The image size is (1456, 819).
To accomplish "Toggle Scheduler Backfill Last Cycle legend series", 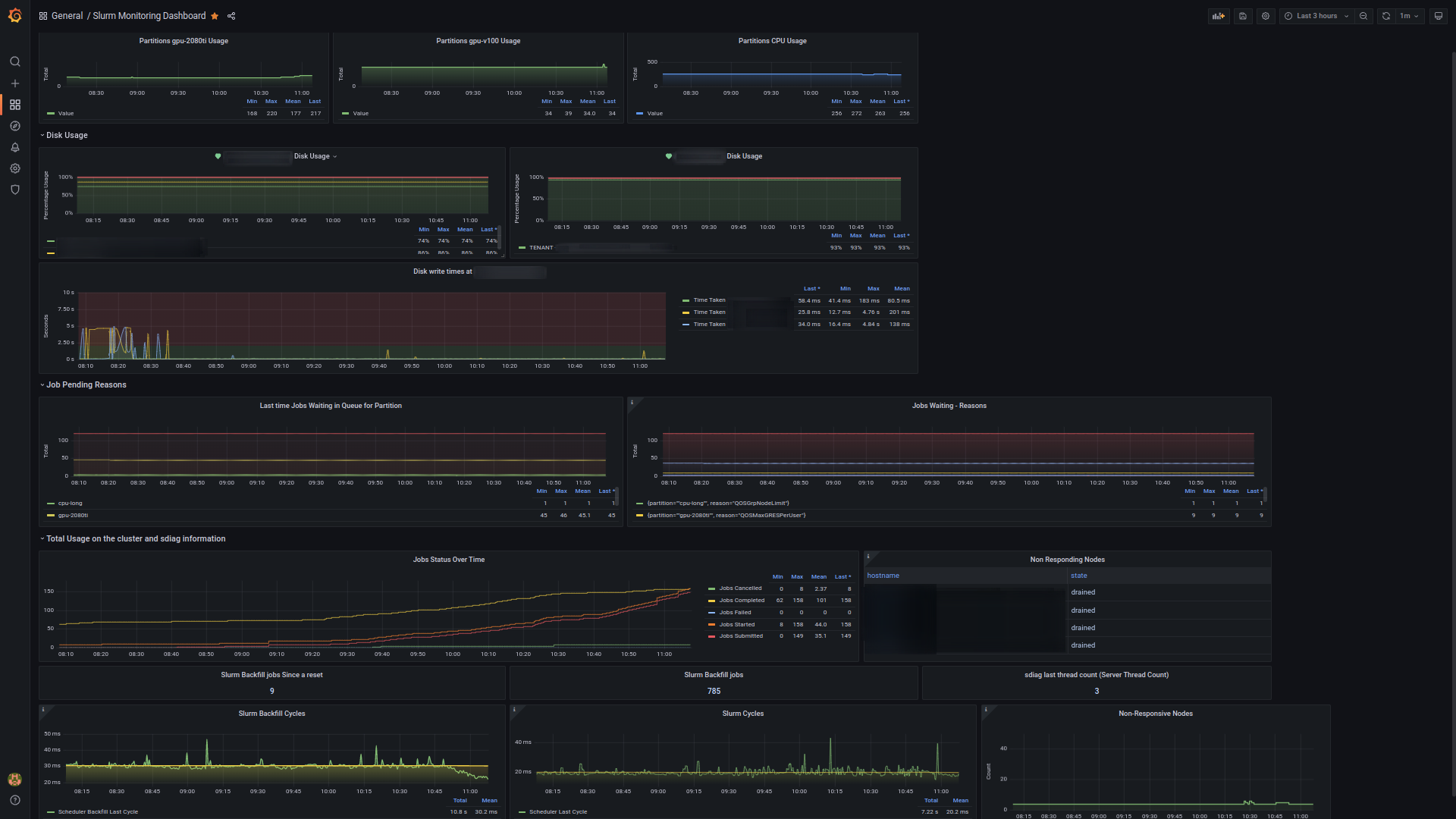I will (98, 812).
